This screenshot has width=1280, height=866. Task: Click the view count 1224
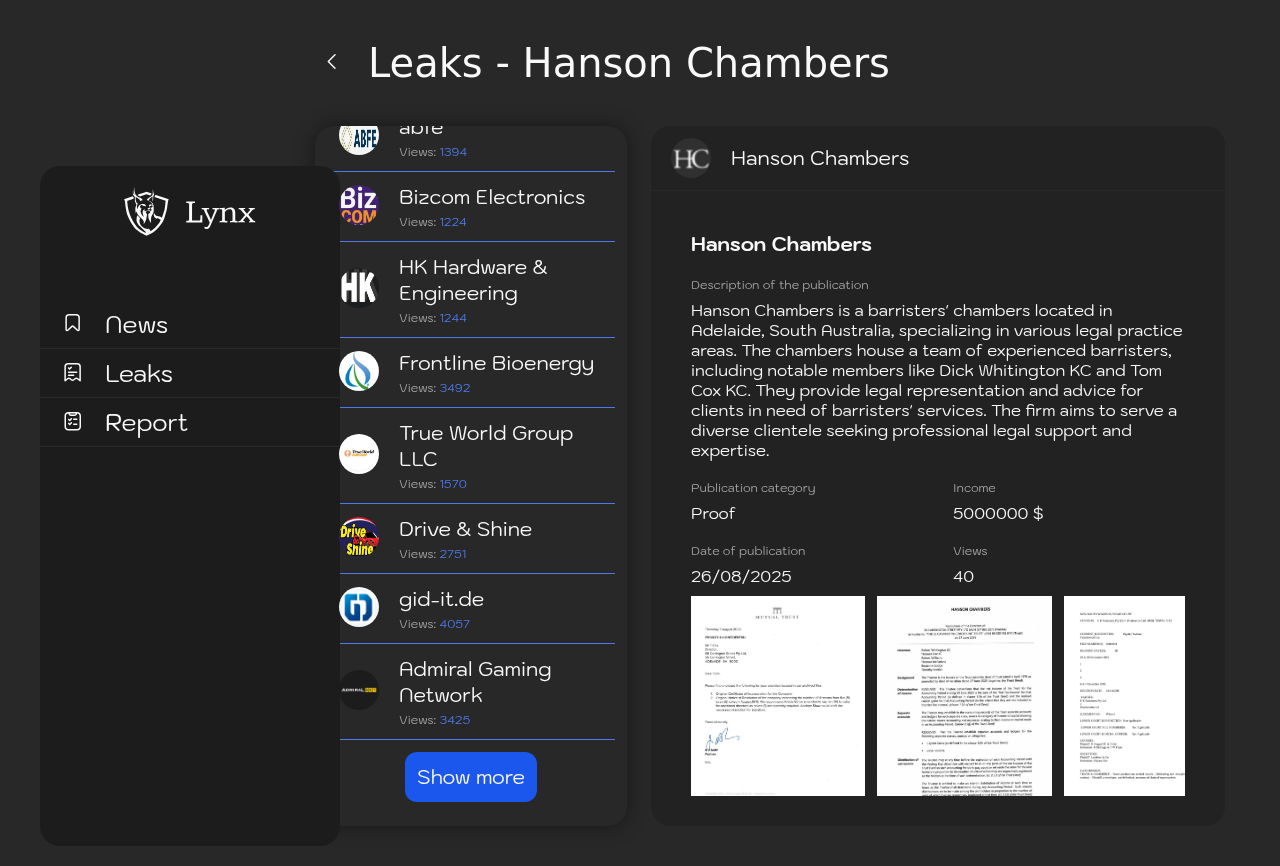453,222
